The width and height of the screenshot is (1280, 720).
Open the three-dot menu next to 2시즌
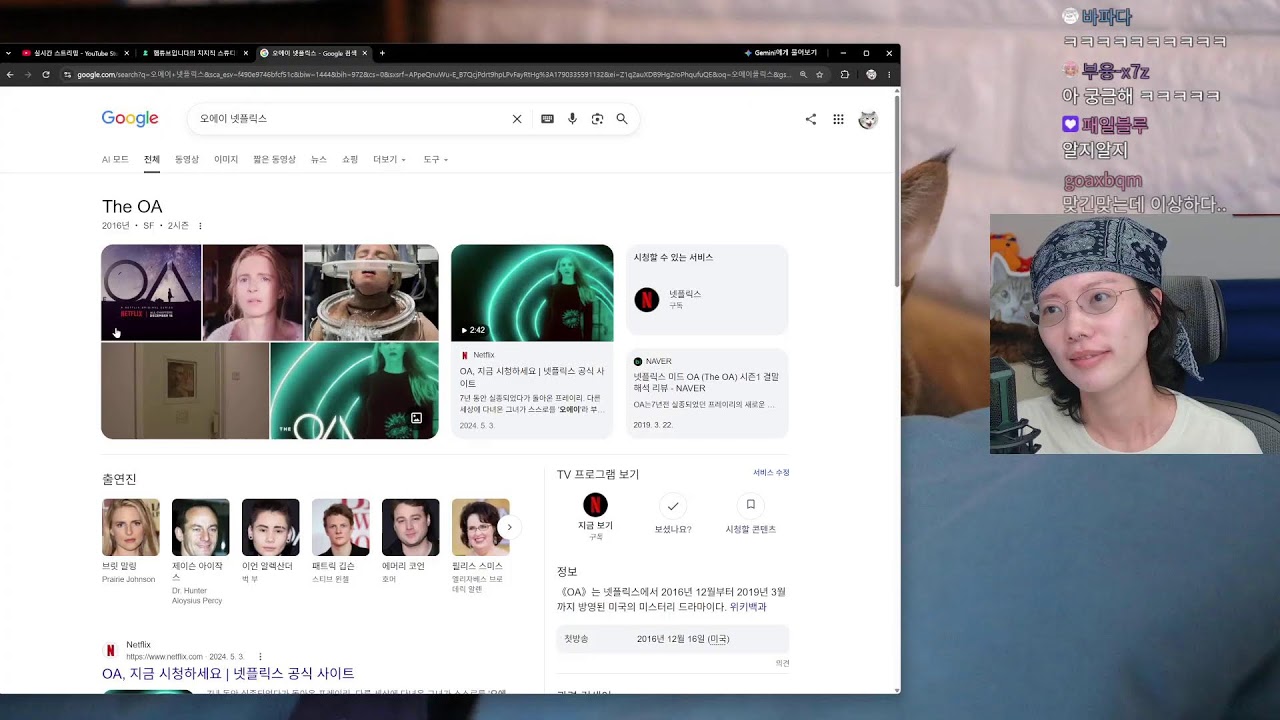click(x=200, y=226)
